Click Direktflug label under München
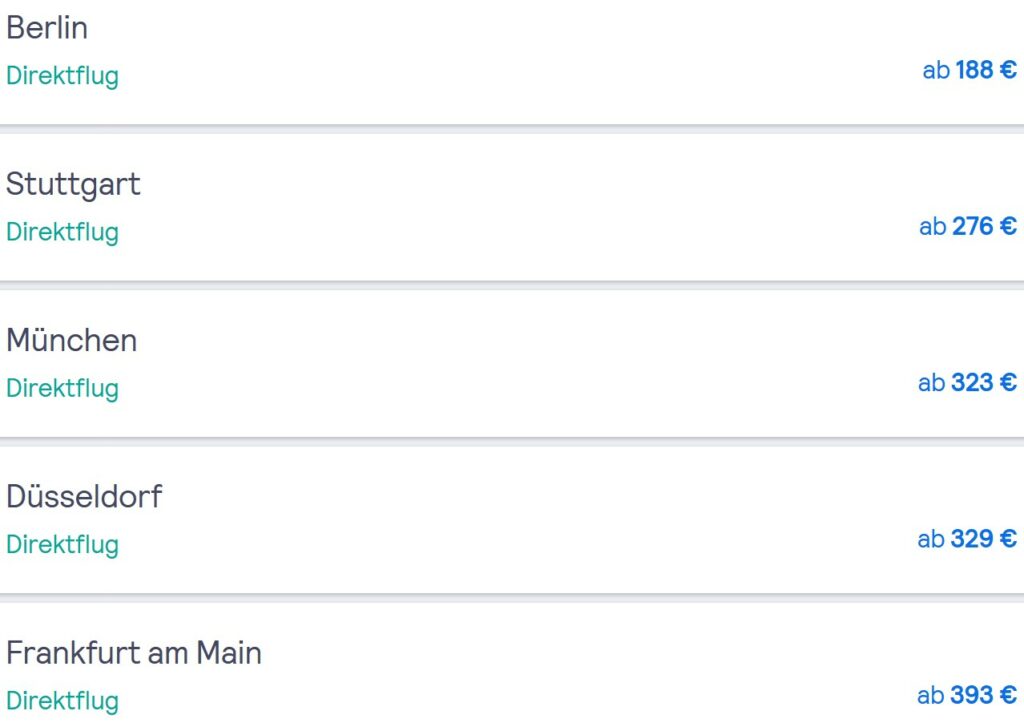The width and height of the screenshot is (1024, 723). (x=63, y=388)
